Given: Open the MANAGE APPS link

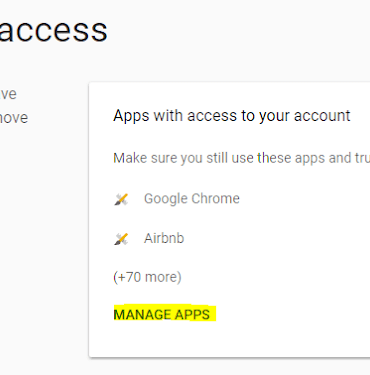Looking at the screenshot, I should coord(162,315).
